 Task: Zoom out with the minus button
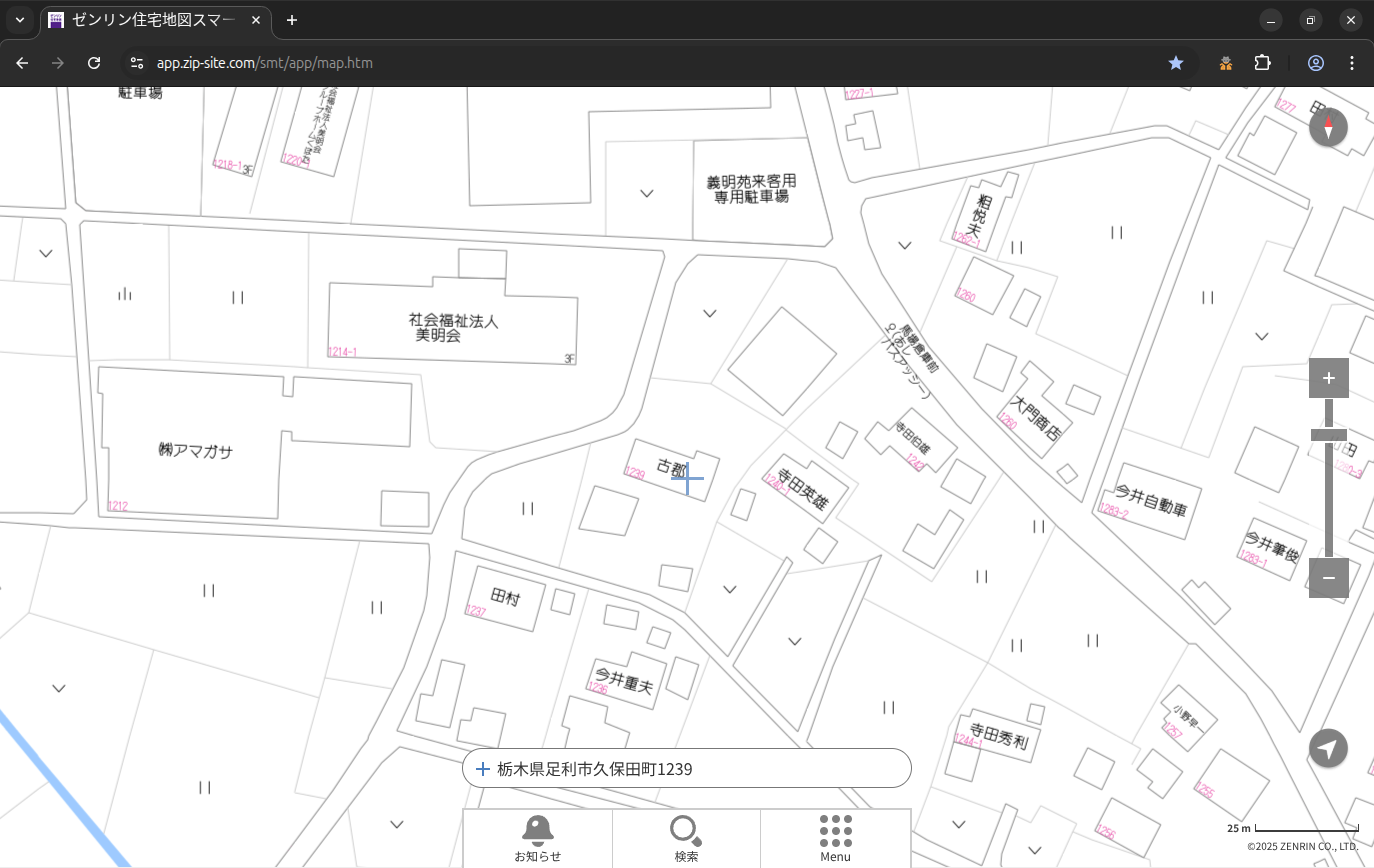[1328, 578]
